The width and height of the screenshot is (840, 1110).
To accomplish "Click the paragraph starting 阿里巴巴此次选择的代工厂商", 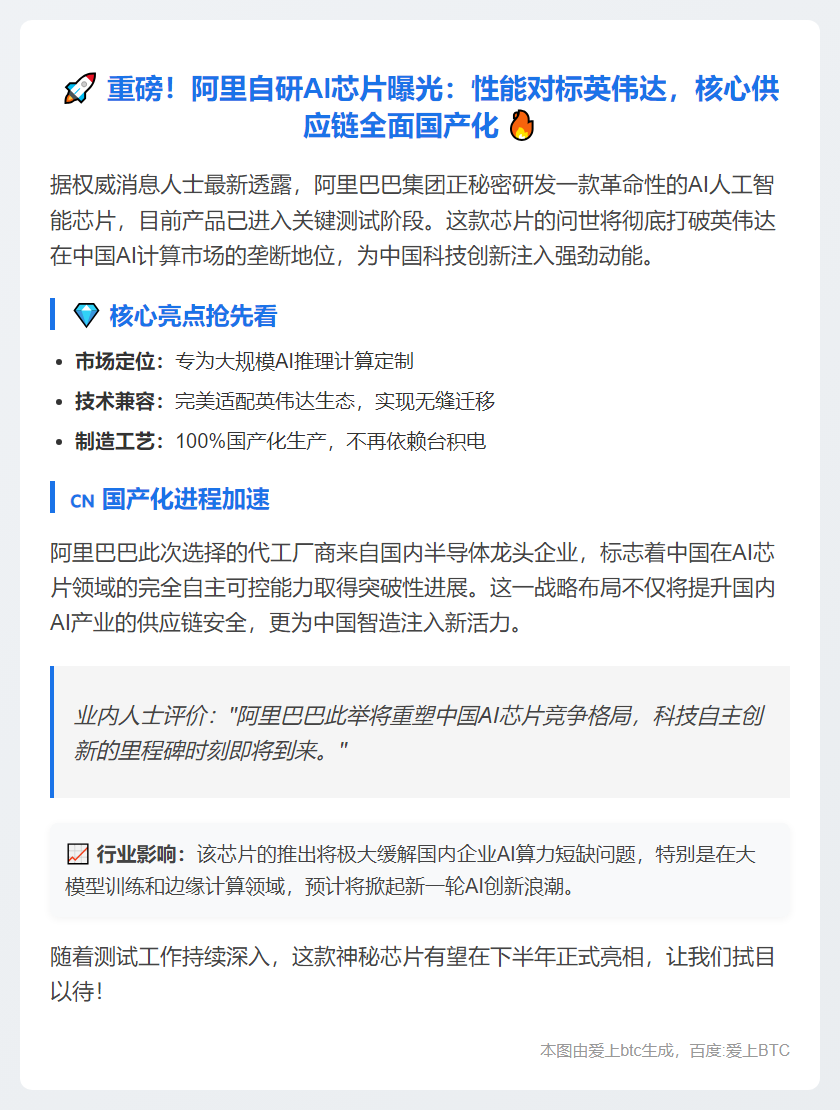I will [x=413, y=588].
